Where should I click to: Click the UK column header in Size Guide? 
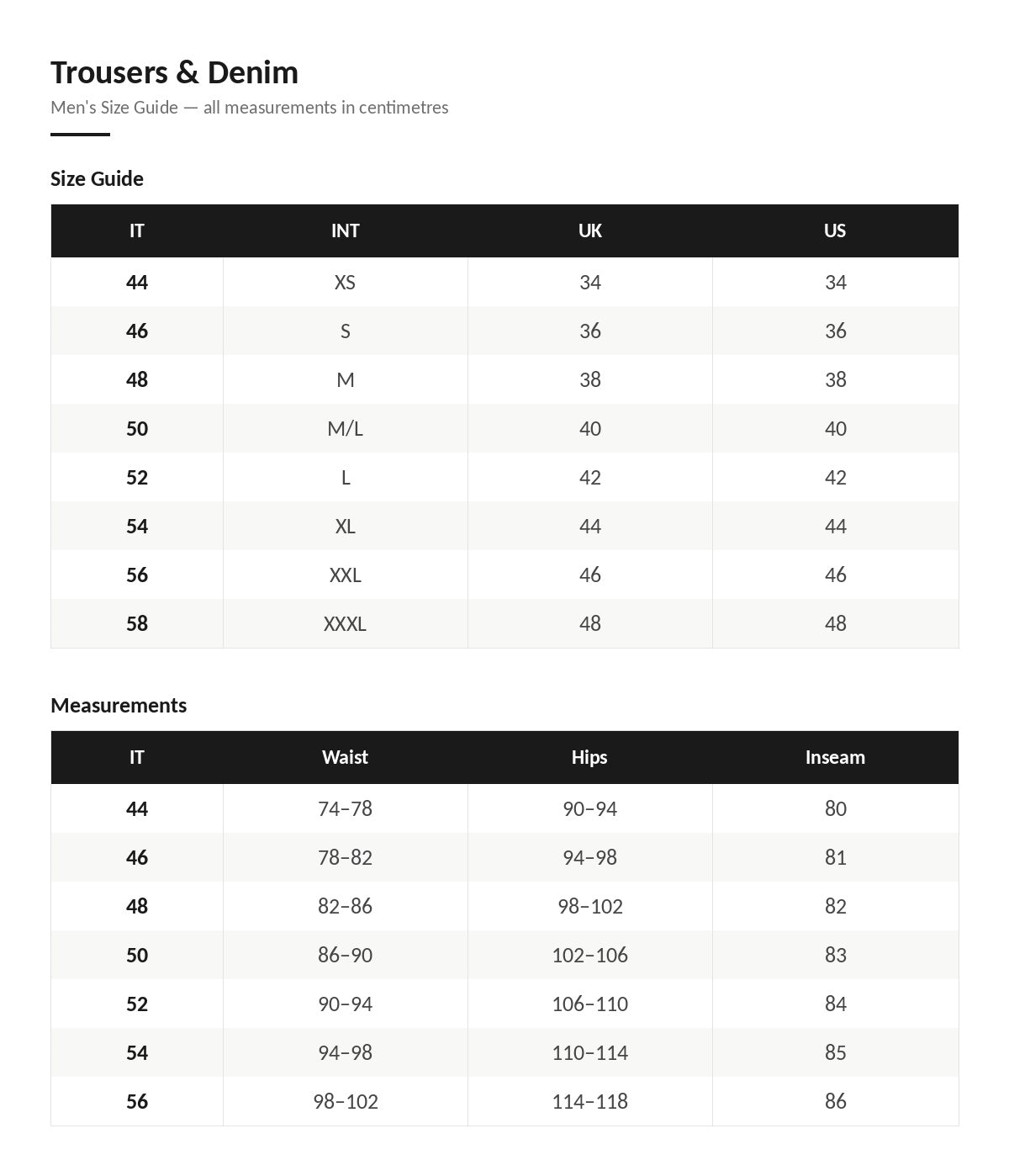click(x=589, y=230)
